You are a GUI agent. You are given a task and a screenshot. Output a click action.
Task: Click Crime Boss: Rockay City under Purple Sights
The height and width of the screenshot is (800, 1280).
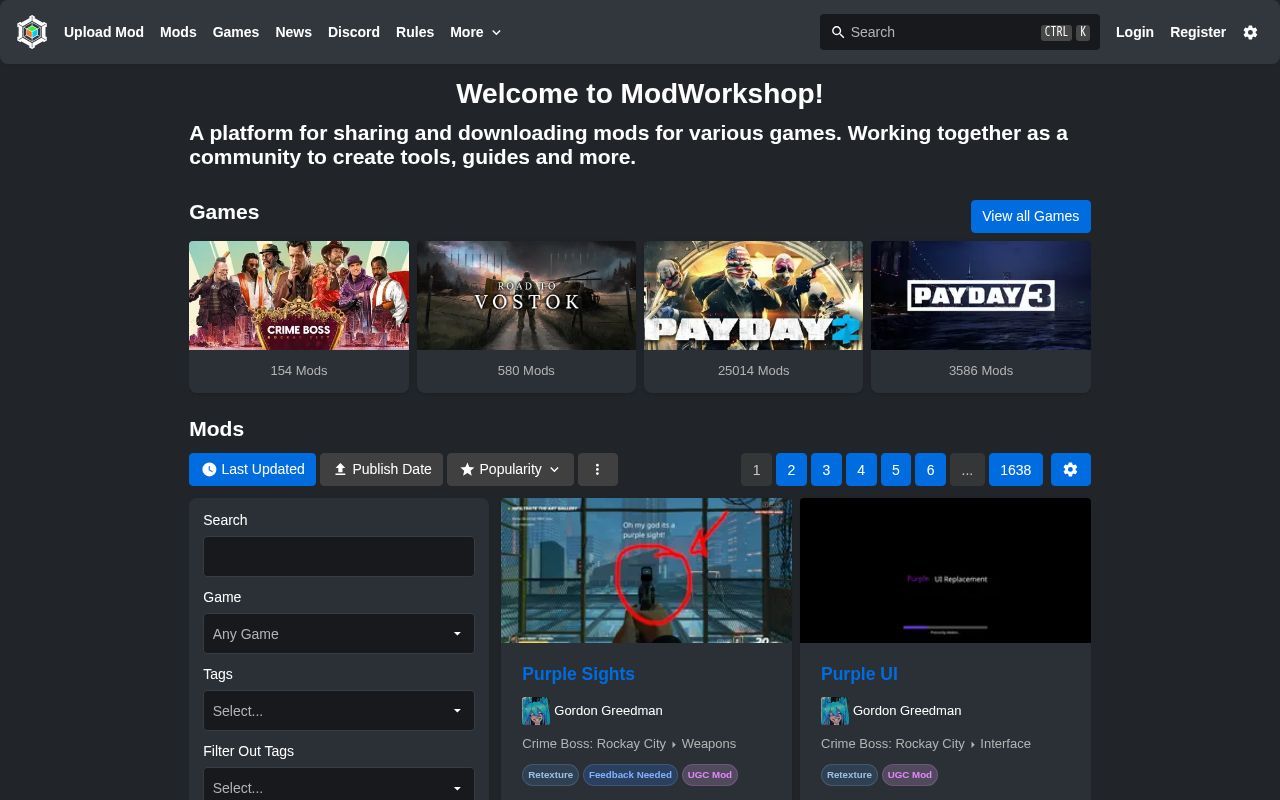pos(594,744)
